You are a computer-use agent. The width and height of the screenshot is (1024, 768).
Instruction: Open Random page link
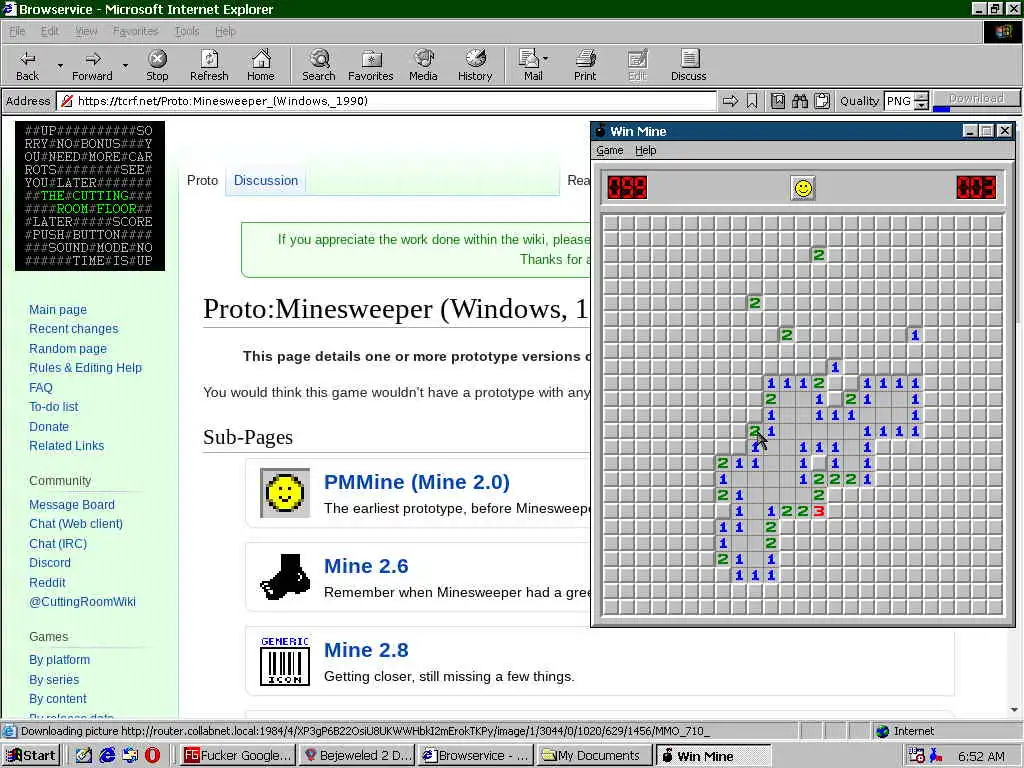(68, 348)
